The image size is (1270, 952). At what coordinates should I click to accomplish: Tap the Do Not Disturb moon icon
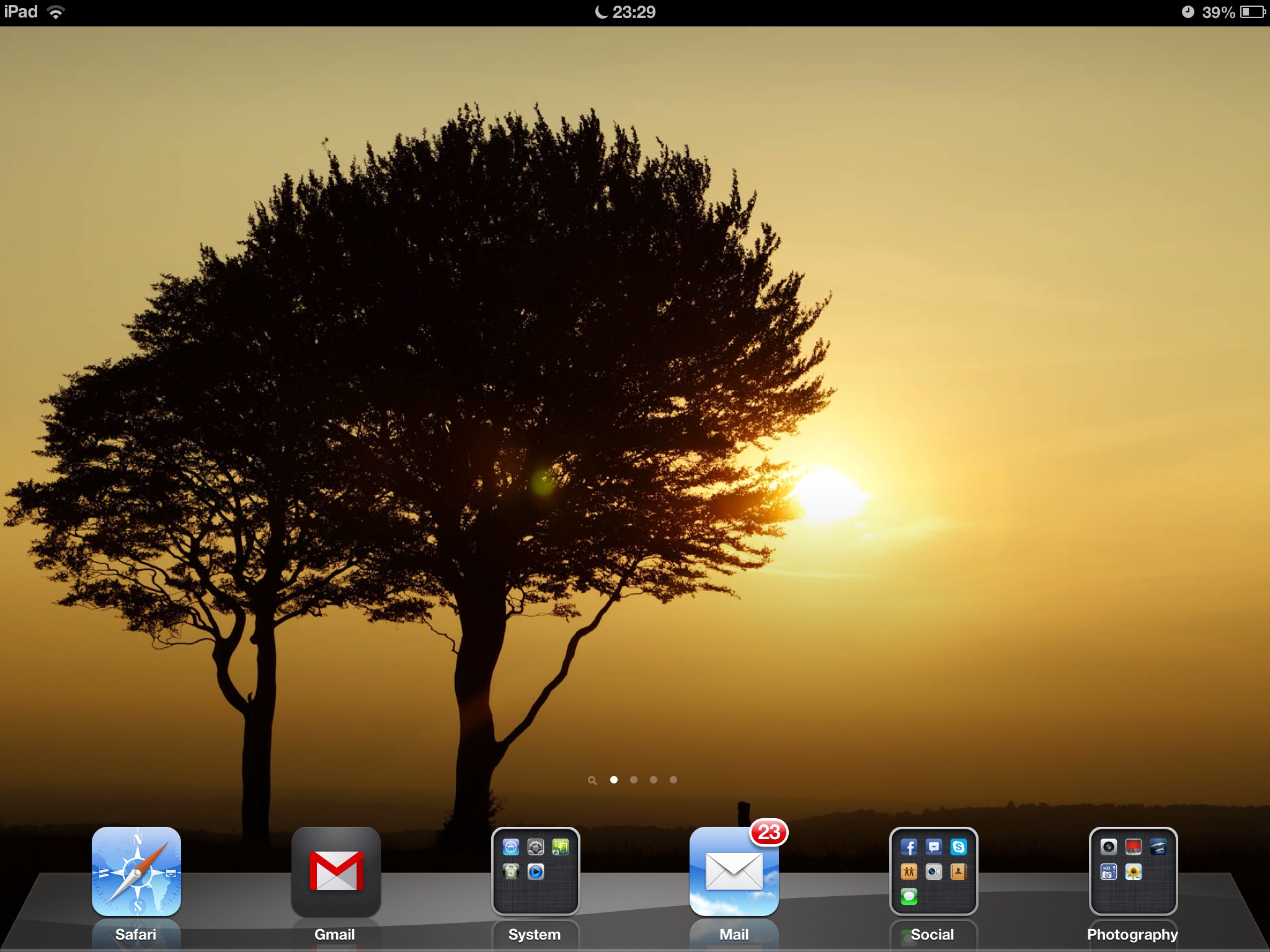coord(601,12)
